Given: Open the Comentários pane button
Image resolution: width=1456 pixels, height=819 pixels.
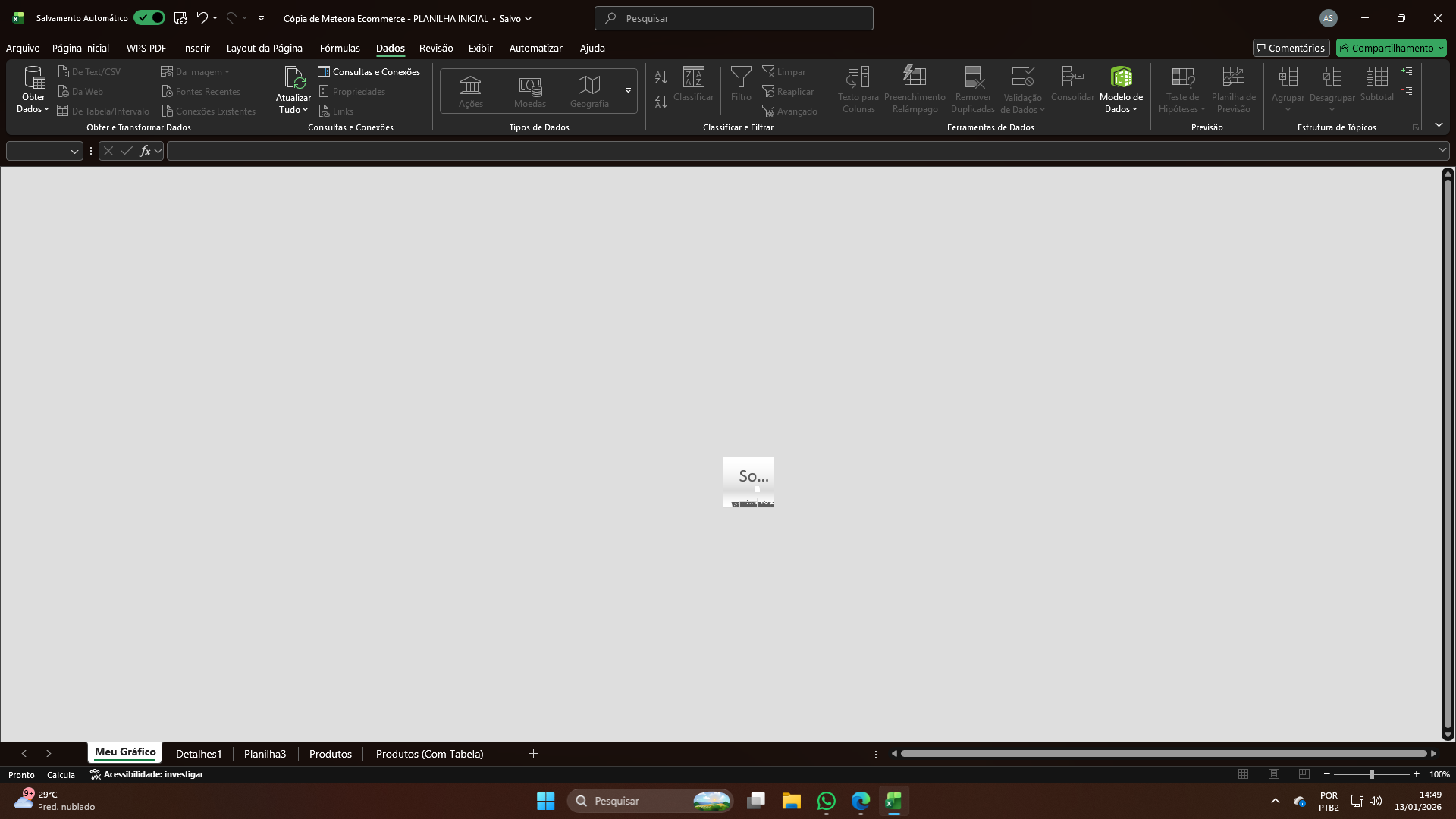Looking at the screenshot, I should [x=1291, y=48].
